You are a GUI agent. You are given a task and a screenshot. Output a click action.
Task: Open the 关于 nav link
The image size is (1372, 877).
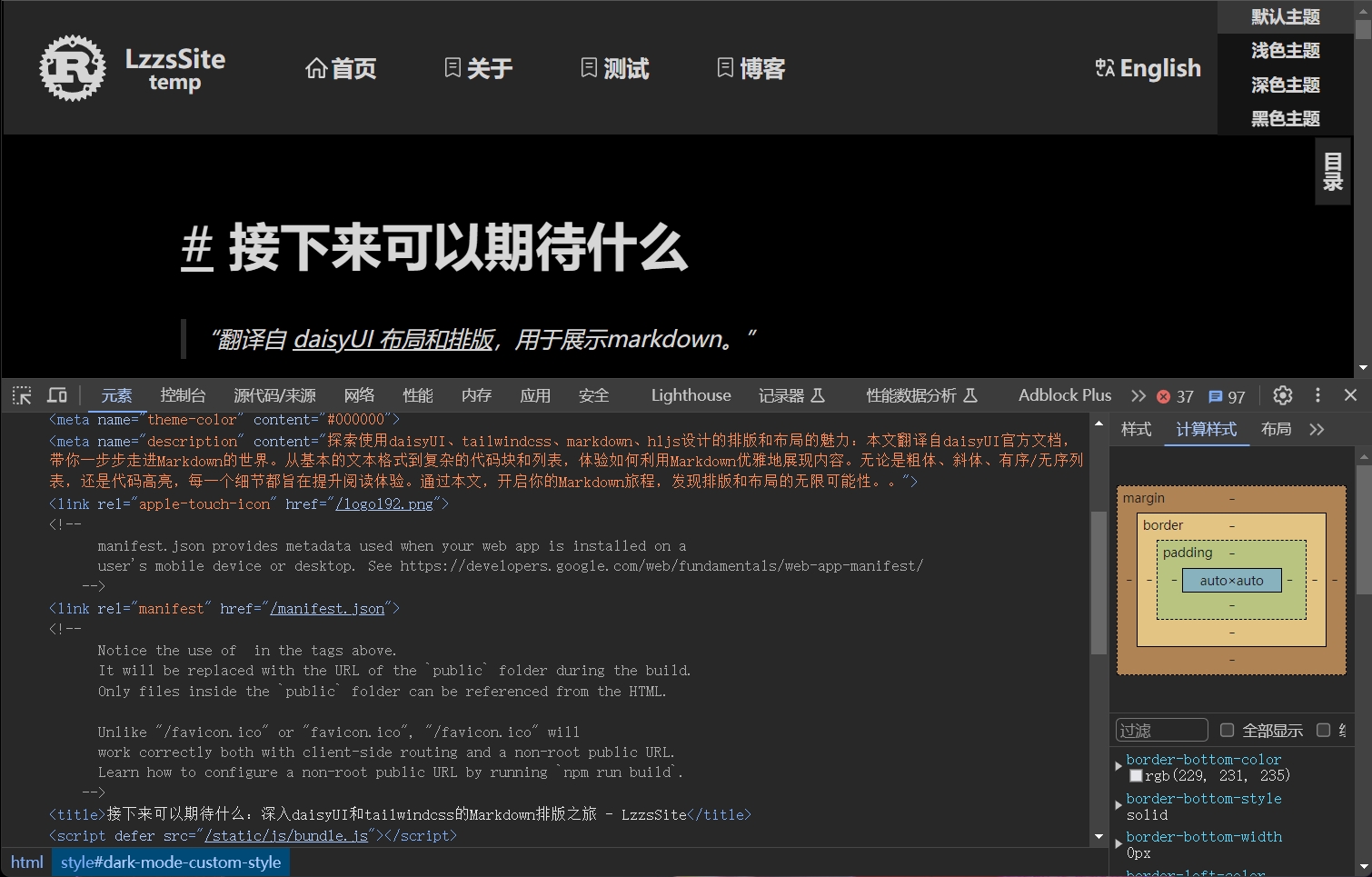coord(479,68)
